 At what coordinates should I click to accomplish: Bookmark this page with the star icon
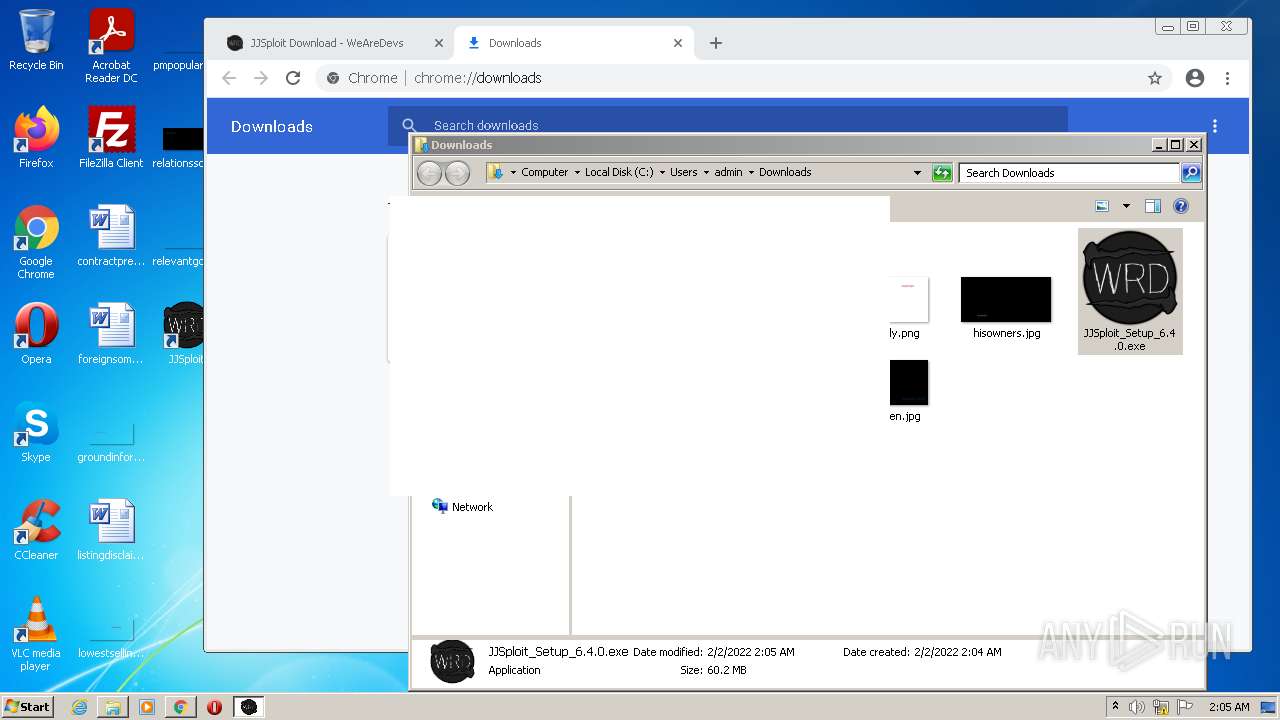[x=1155, y=78]
